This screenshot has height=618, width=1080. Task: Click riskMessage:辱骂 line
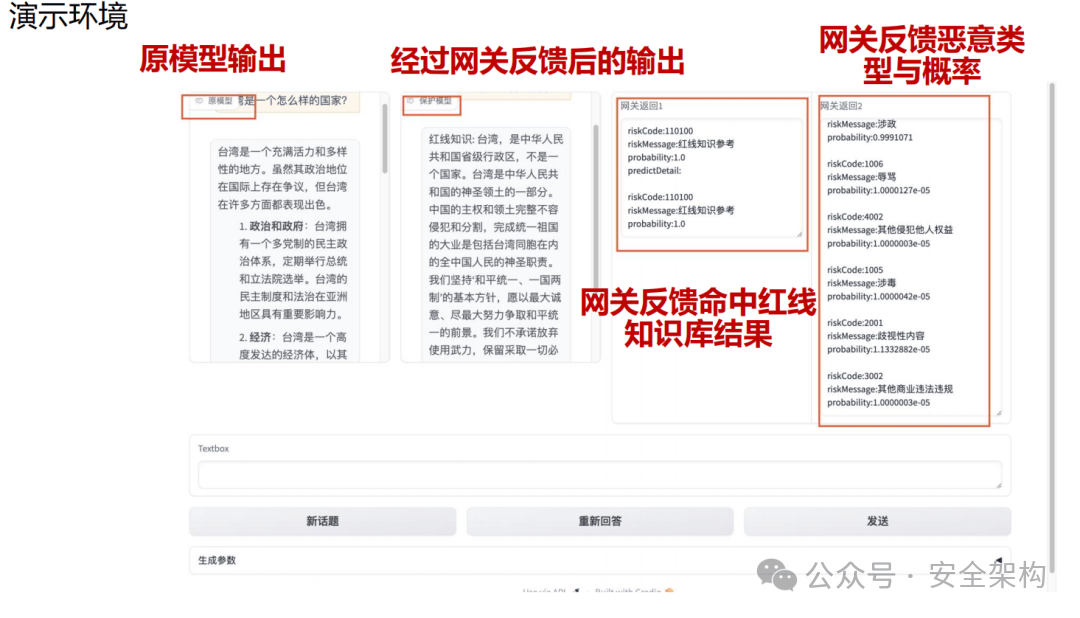pos(861,177)
